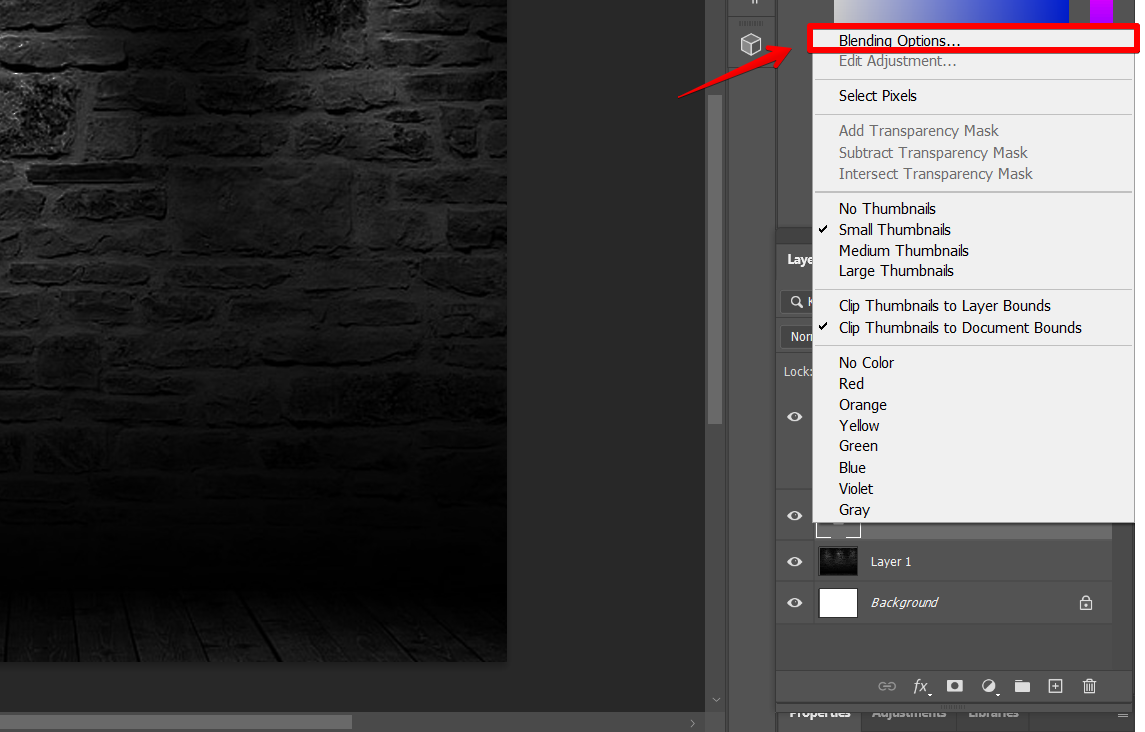Toggle the topmost layer's visibility eye

(x=794, y=416)
